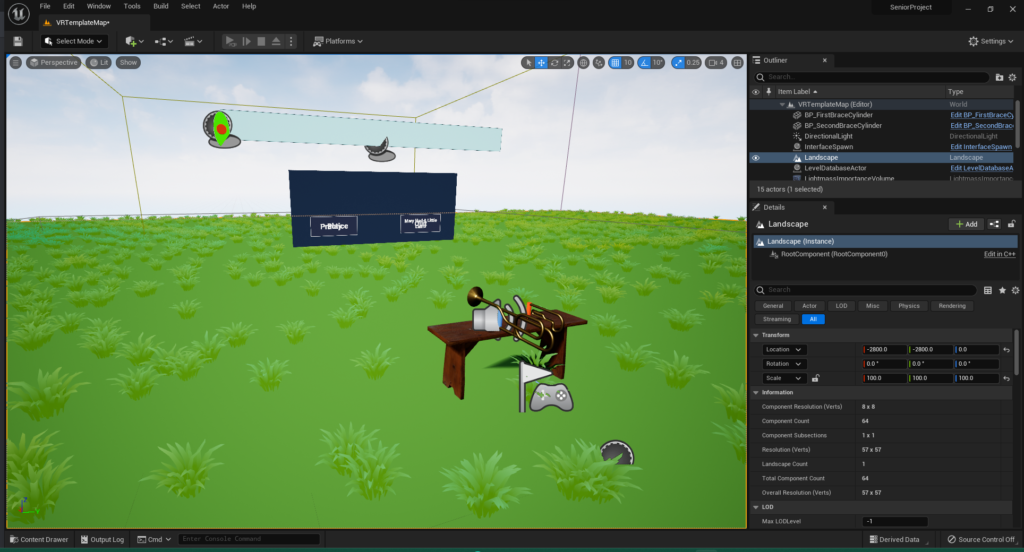
Task: Select the rotate gizmo tool
Action: (x=554, y=62)
